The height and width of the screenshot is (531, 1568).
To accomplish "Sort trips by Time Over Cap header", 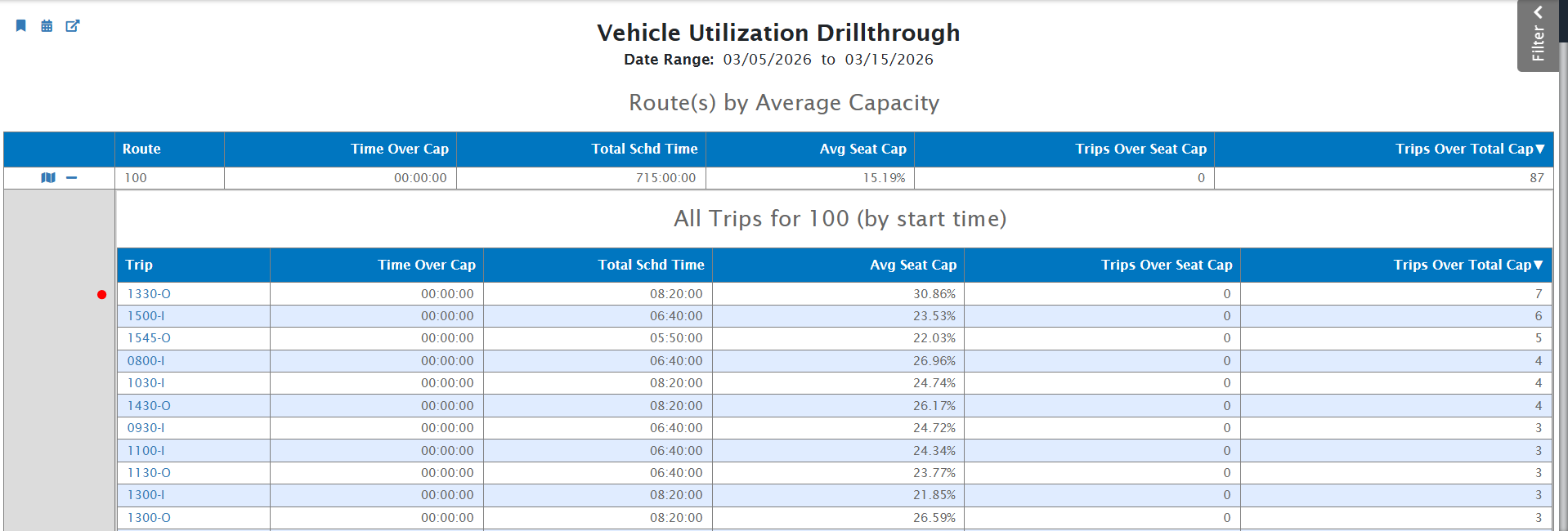I will coord(426,265).
